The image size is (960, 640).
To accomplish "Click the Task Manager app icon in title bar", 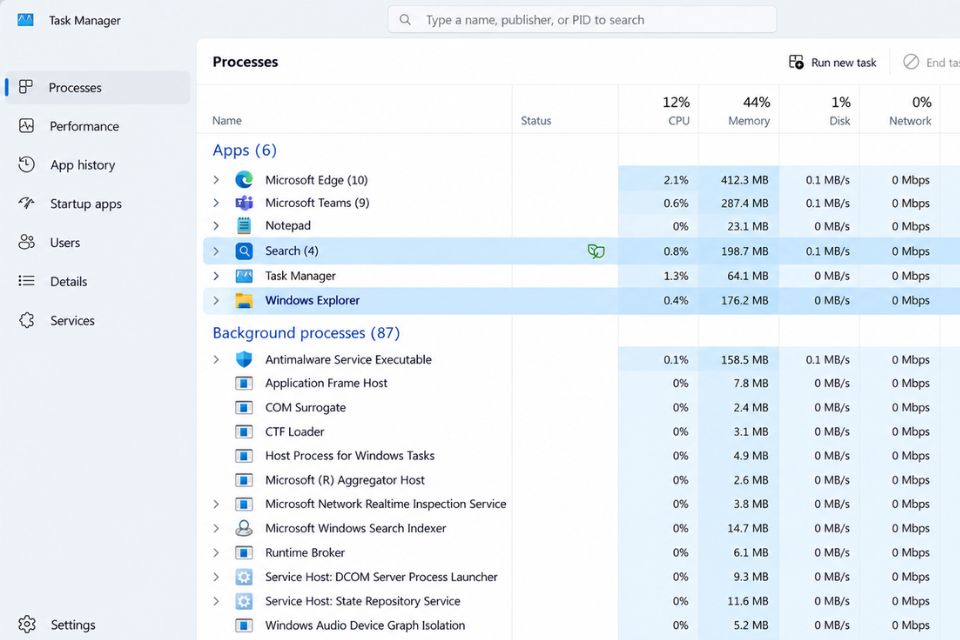I will 26,20.
